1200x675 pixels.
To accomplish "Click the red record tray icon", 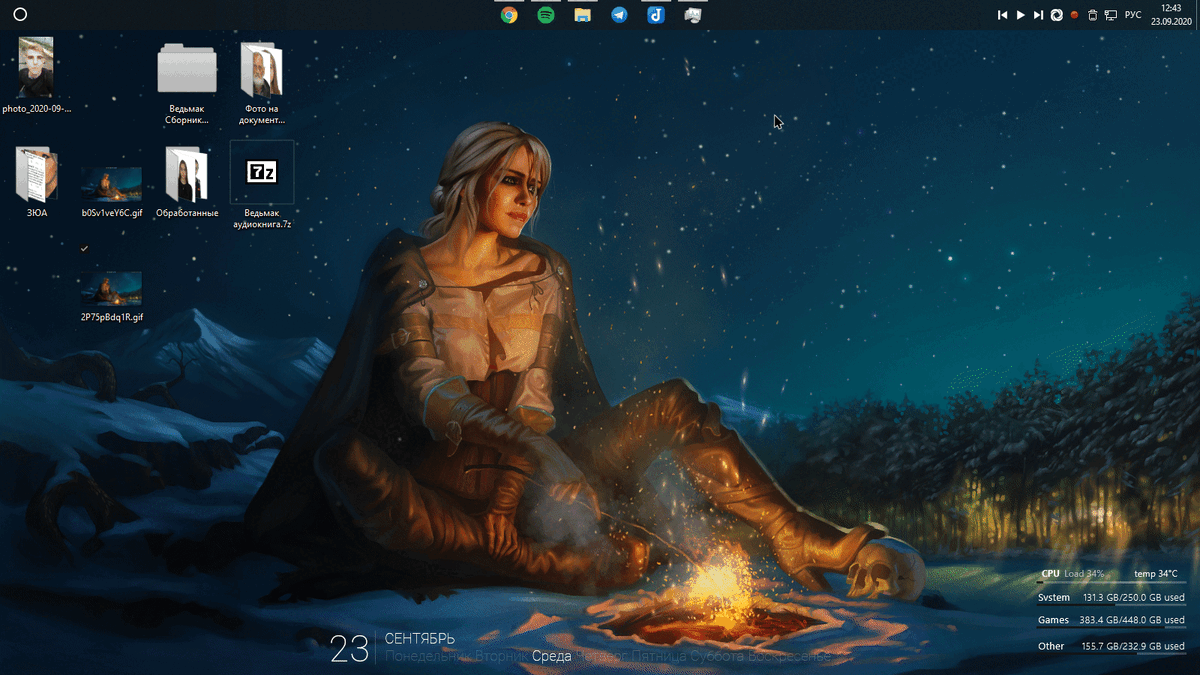I will 1075,15.
